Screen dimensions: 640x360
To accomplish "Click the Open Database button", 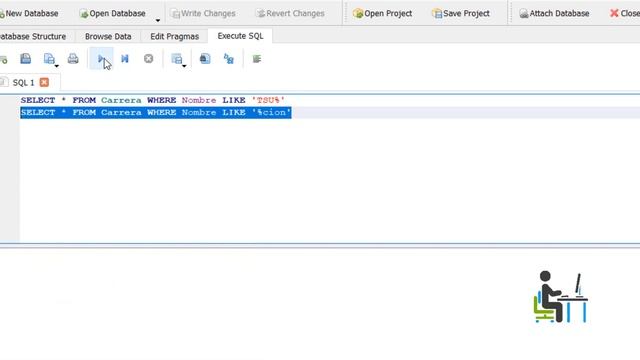I will [113, 13].
